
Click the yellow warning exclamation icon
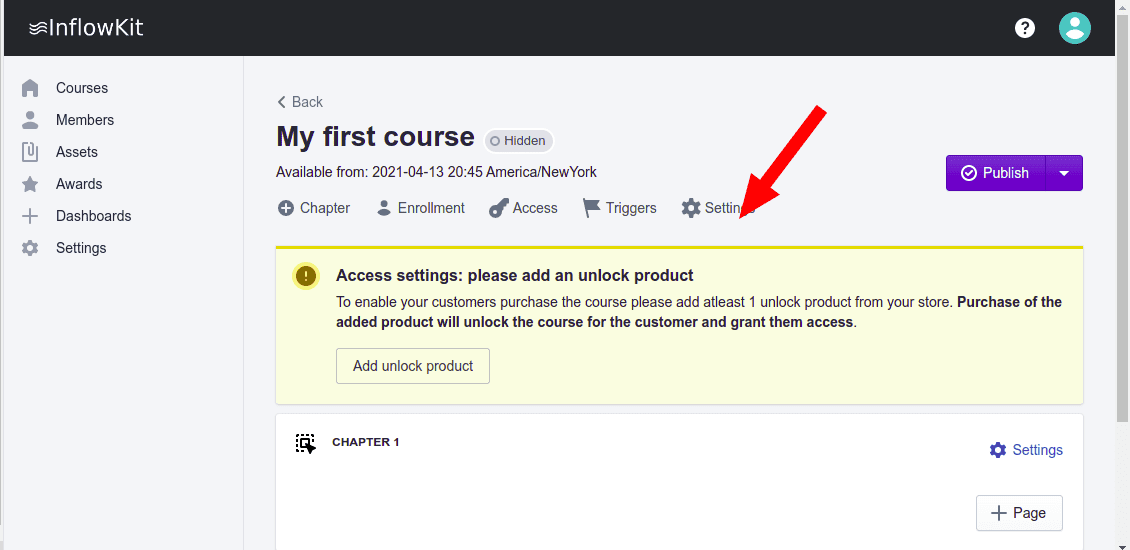306,276
